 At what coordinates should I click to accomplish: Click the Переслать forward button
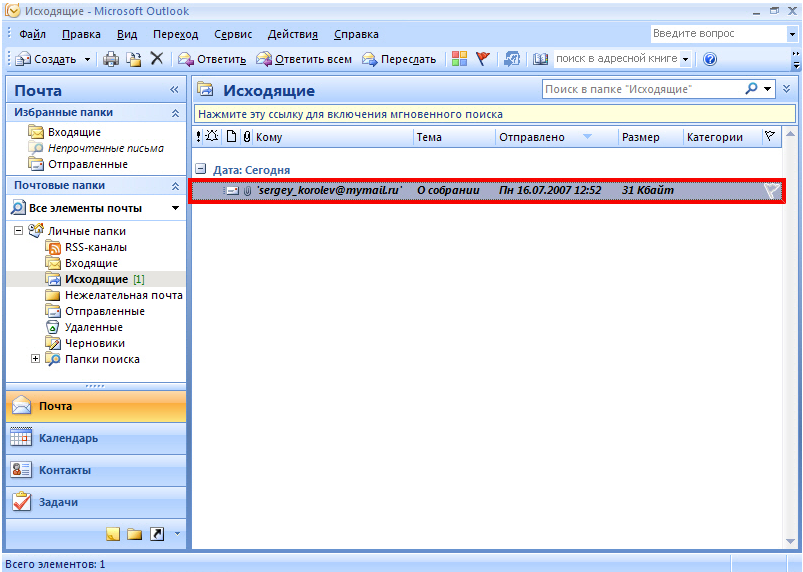pyautogui.click(x=398, y=59)
